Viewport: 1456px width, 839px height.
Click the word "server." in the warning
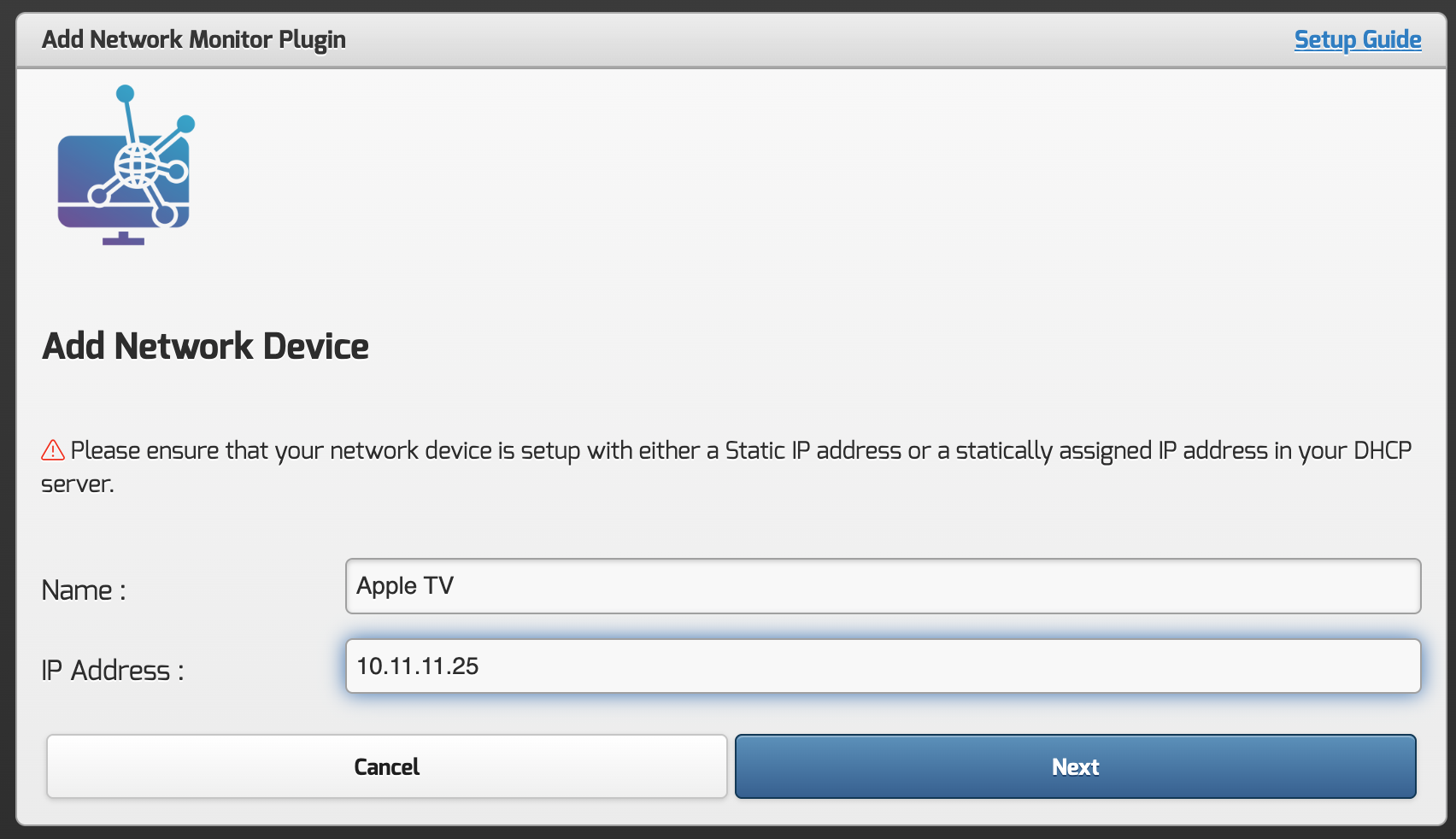click(x=78, y=484)
